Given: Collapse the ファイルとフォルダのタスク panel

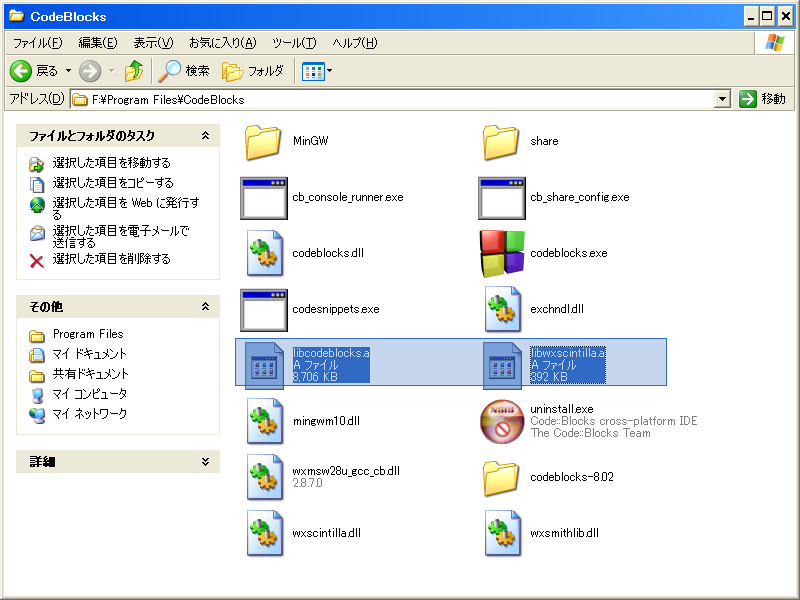Looking at the screenshot, I should pos(205,136).
